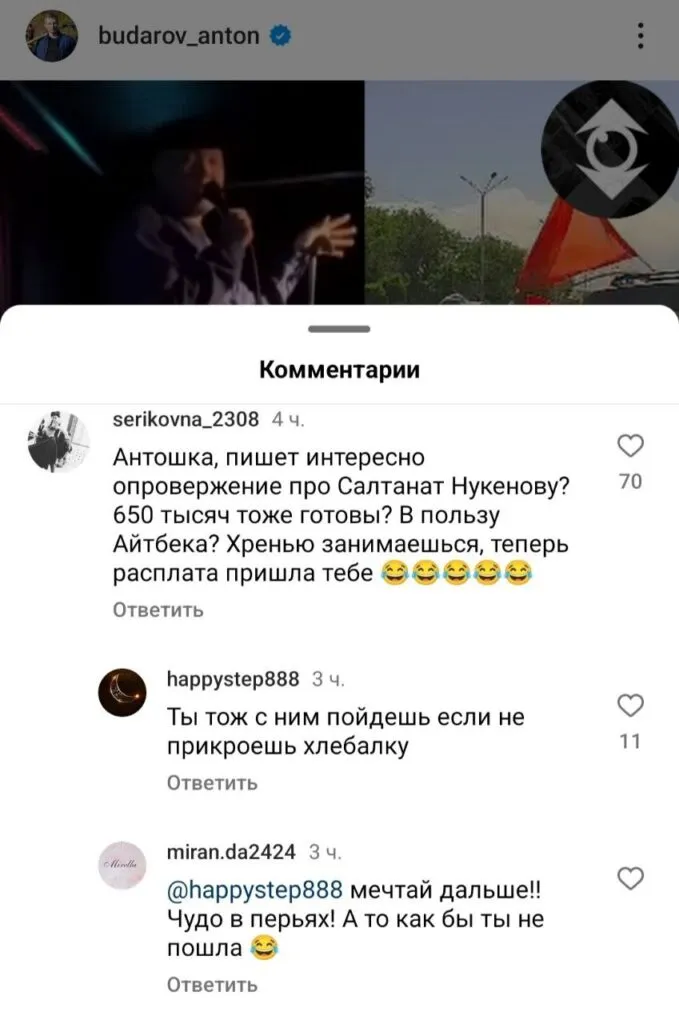Reply to happystep888's comment
Screen dimensions: 679x1024
(212, 782)
